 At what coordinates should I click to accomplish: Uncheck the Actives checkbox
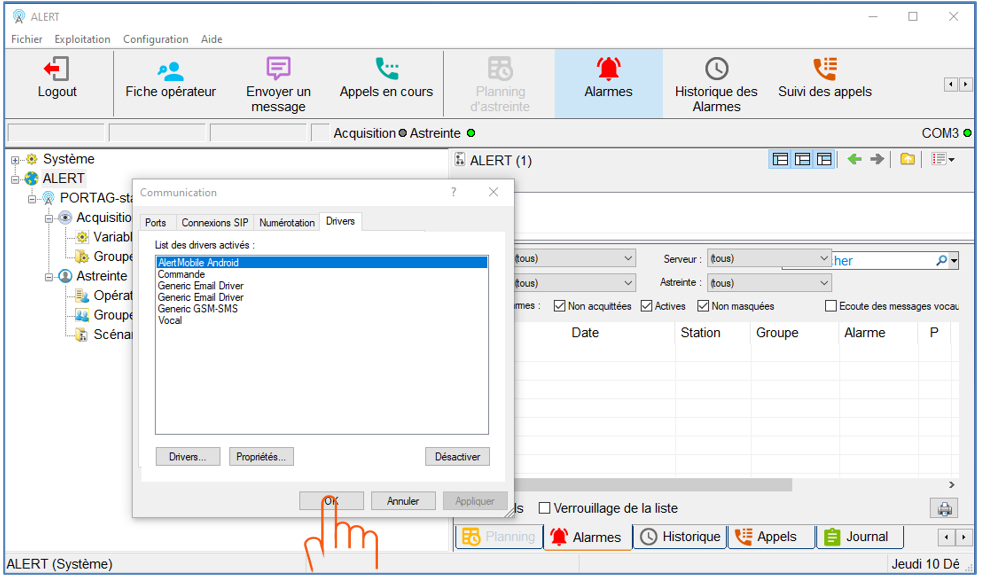click(647, 306)
